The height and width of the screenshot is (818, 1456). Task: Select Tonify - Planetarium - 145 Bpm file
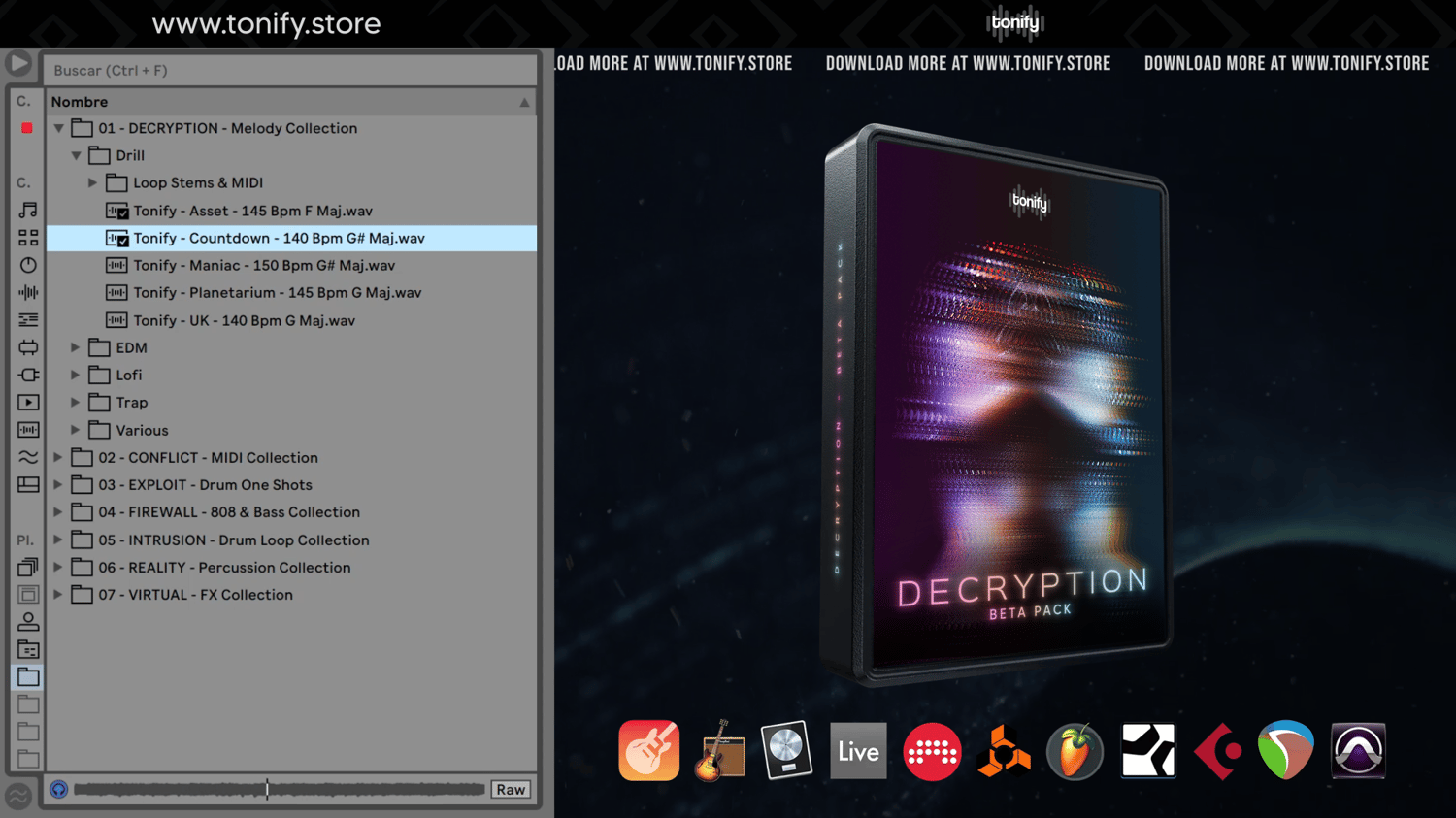tap(291, 292)
